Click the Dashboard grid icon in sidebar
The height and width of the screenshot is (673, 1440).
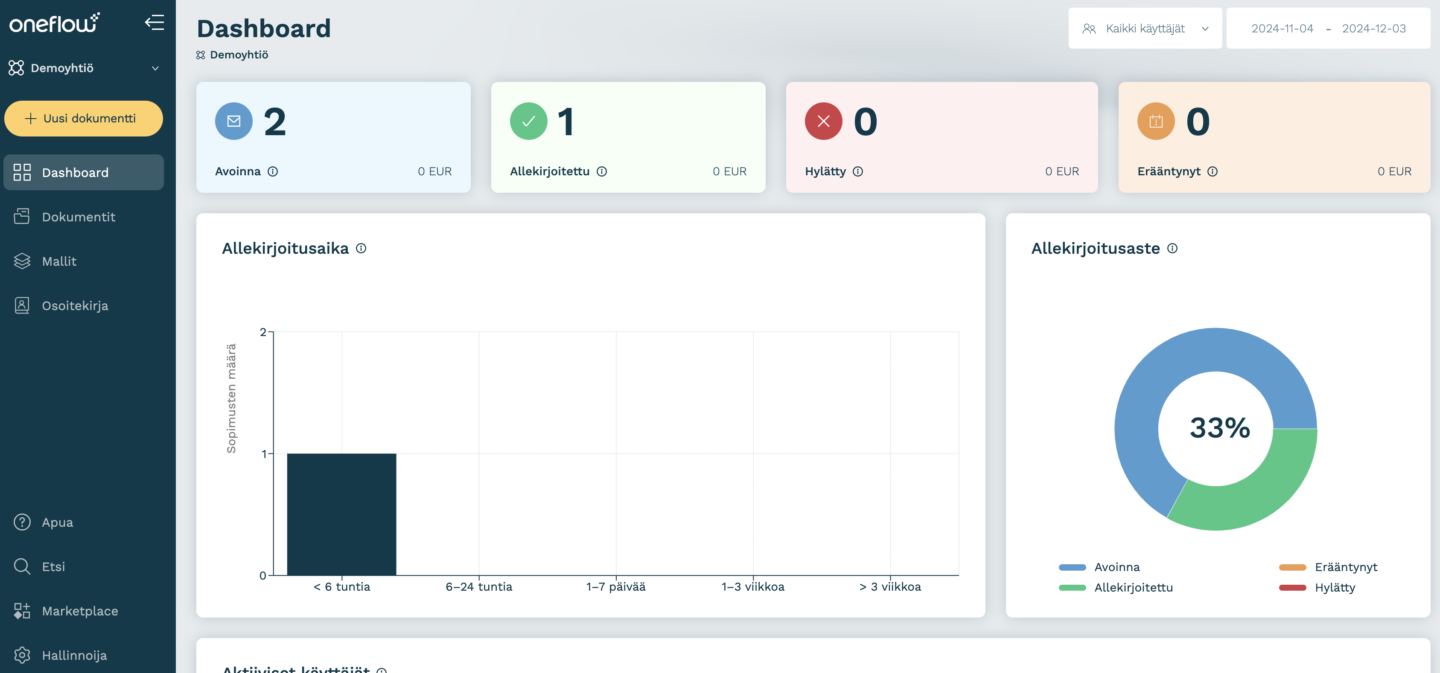click(22, 172)
